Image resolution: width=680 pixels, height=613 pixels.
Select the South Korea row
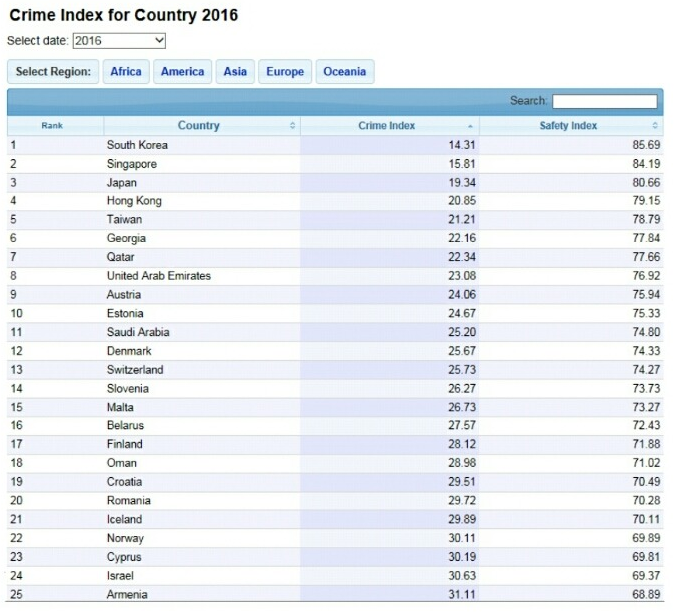click(x=335, y=145)
